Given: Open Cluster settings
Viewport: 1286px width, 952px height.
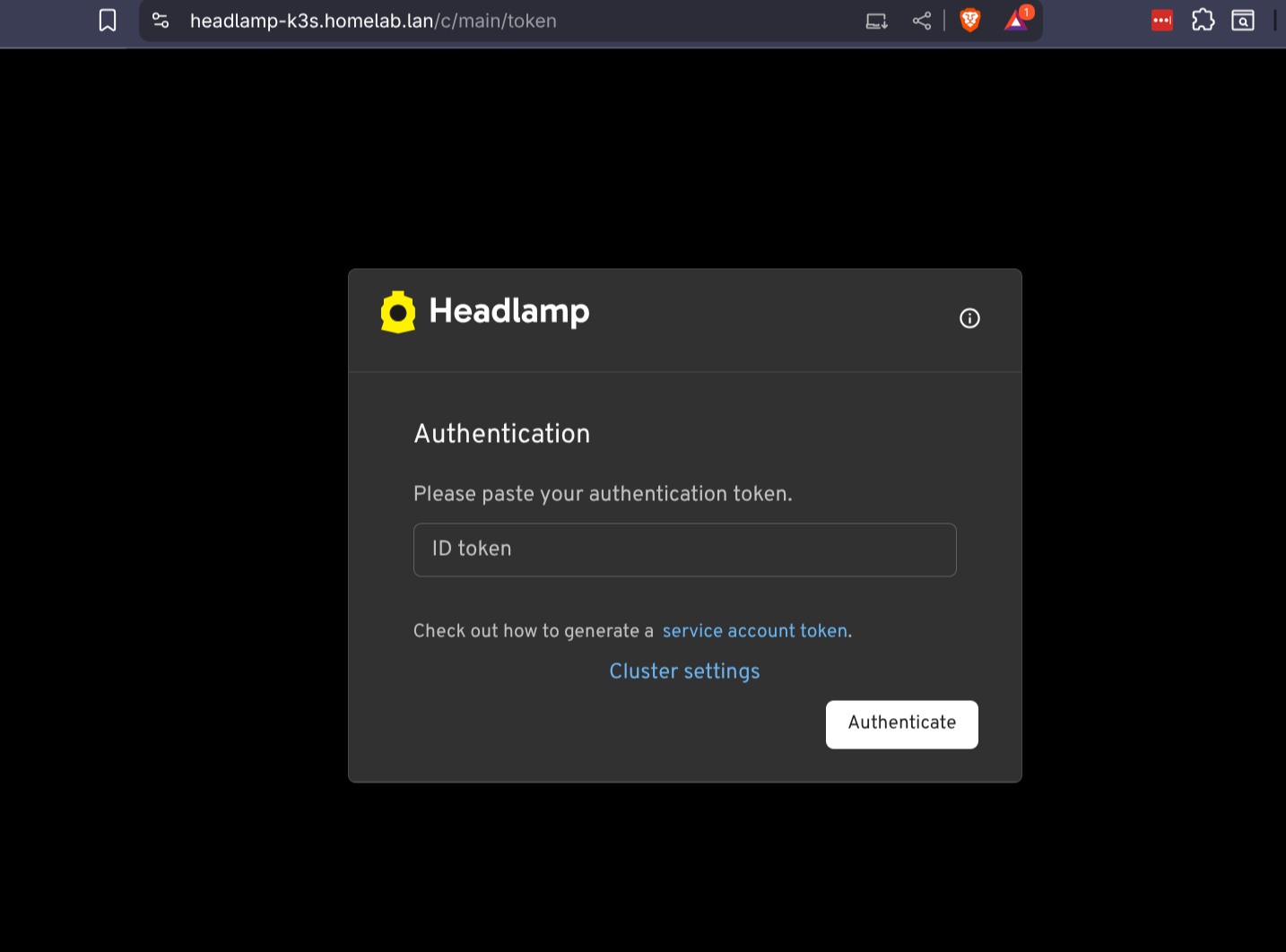Looking at the screenshot, I should (x=684, y=671).
